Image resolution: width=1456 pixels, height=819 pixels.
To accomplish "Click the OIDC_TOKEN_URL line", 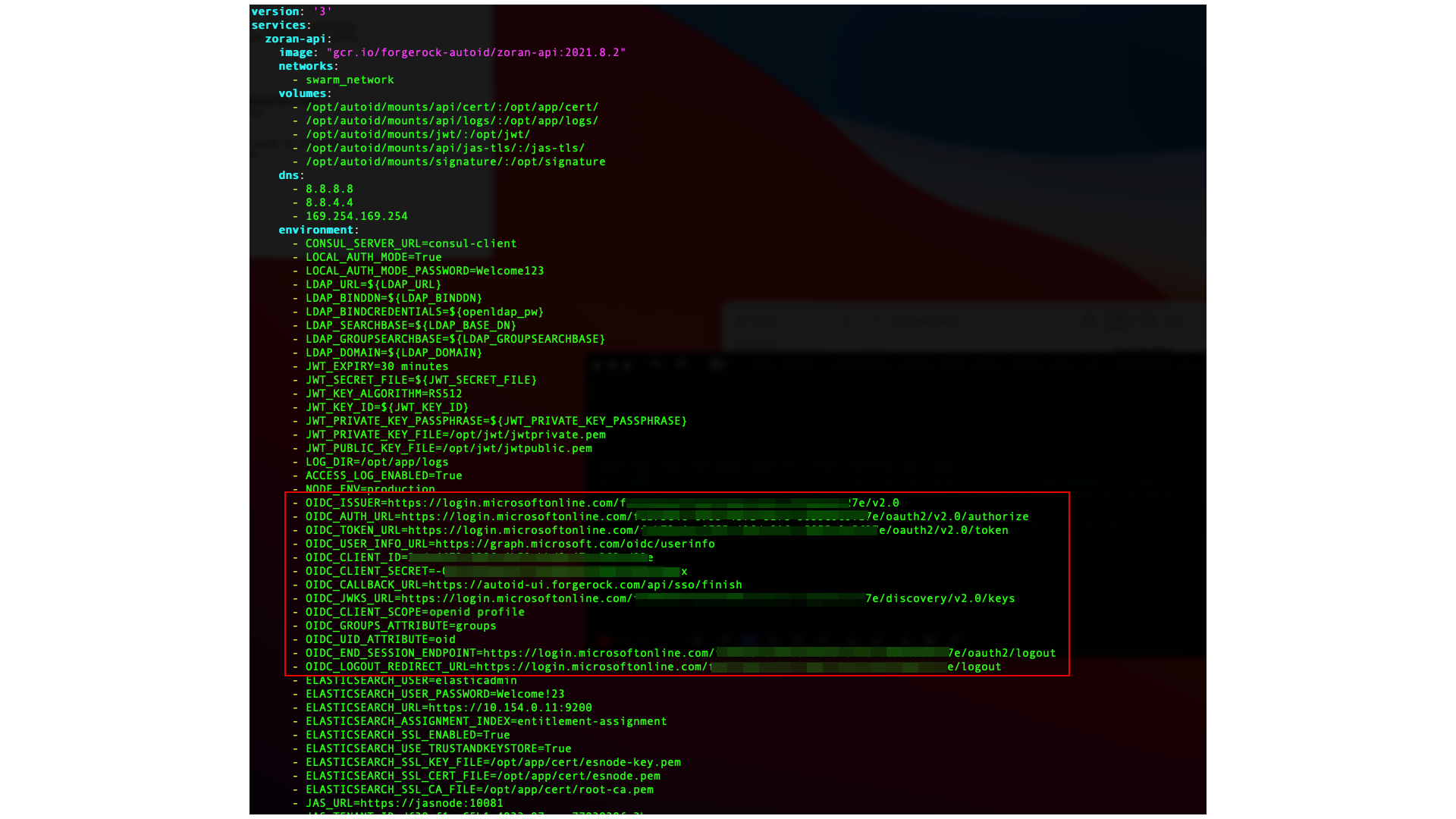I will pos(657,530).
